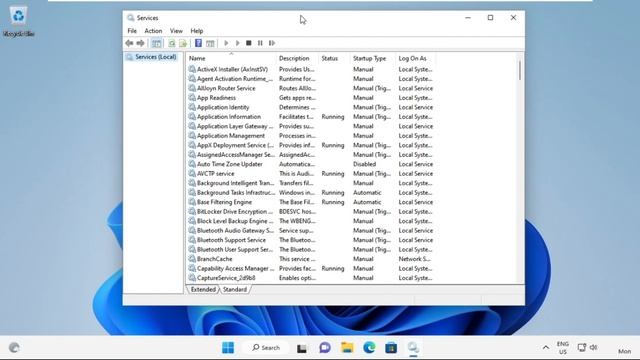Click the Widgets icon at taskbar left
640x360 pixels.
coord(14,348)
